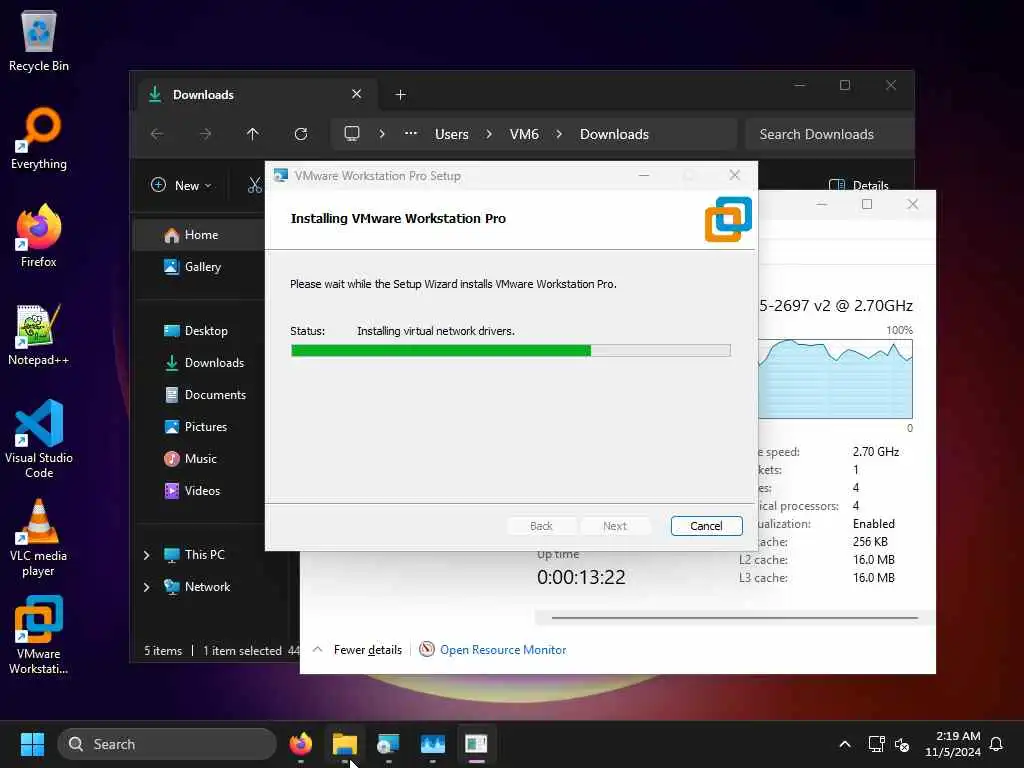Launch Firefox from the desktop icon
1024x768 pixels.
[39, 236]
